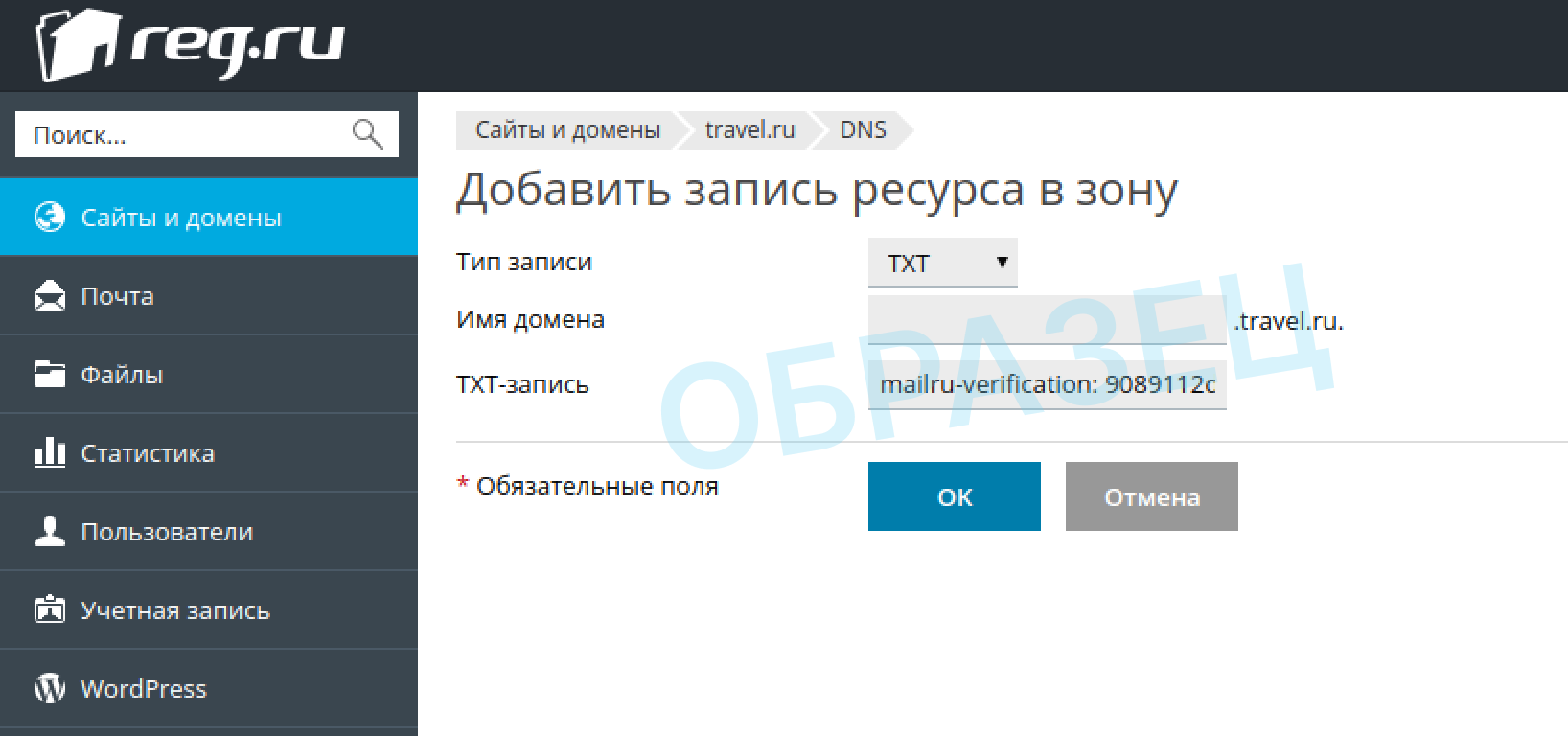The image size is (1568, 736).
Task: Open WordPress sidebar menu item
Action: 209,689
